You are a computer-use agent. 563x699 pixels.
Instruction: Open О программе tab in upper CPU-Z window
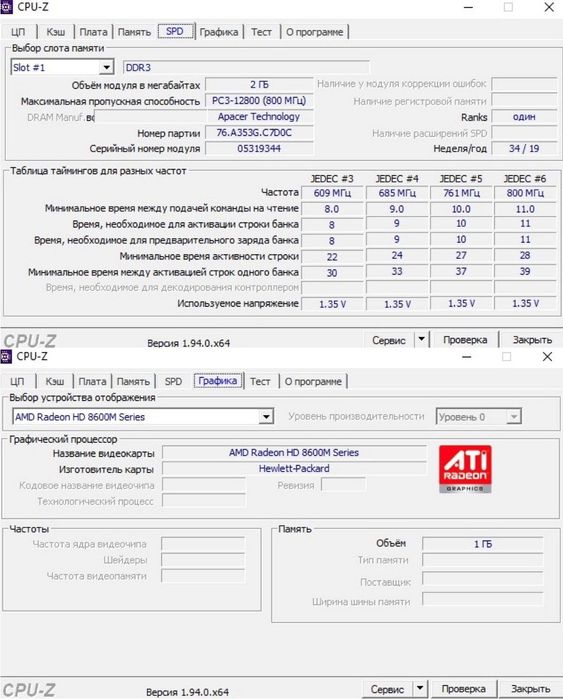pos(315,32)
